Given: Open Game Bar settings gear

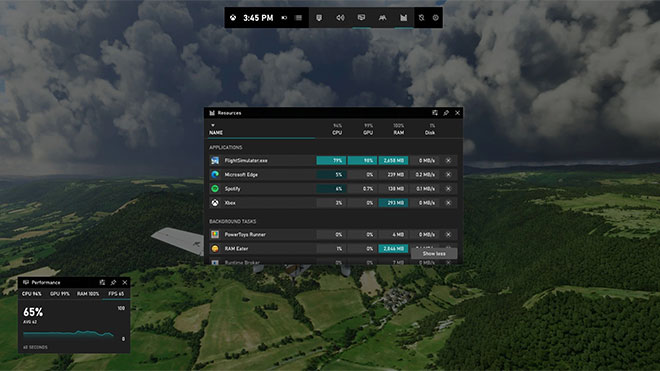Looking at the screenshot, I should [436, 18].
